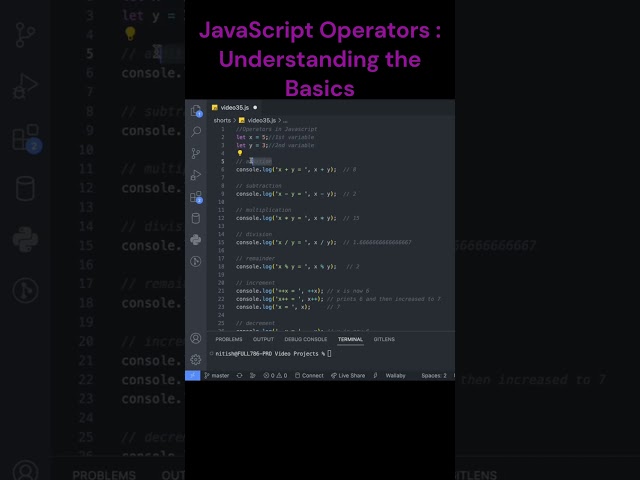
Task: Click the 'x * y' console.log line
Action: (x=298, y=218)
